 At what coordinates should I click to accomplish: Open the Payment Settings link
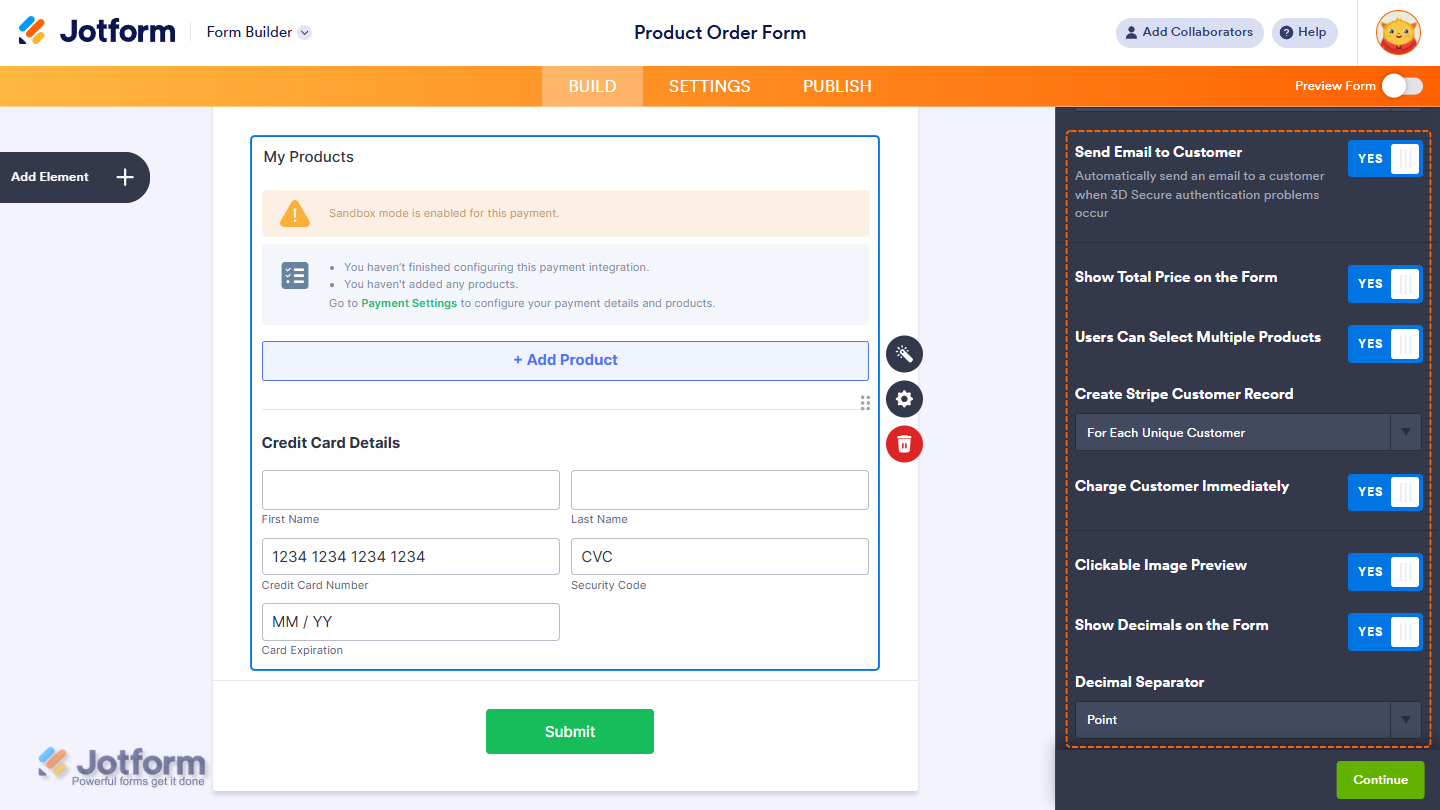tap(408, 303)
